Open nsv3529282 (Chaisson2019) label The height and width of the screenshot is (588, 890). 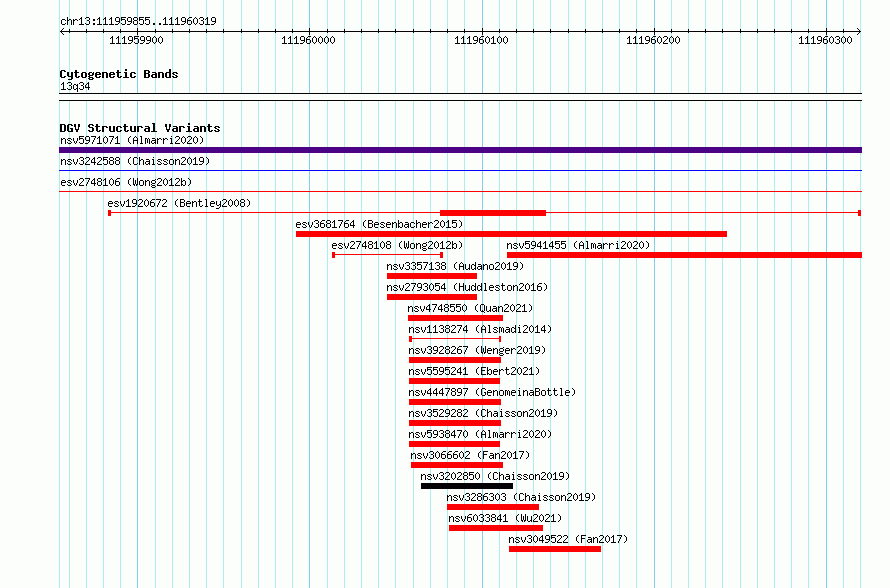point(483,413)
